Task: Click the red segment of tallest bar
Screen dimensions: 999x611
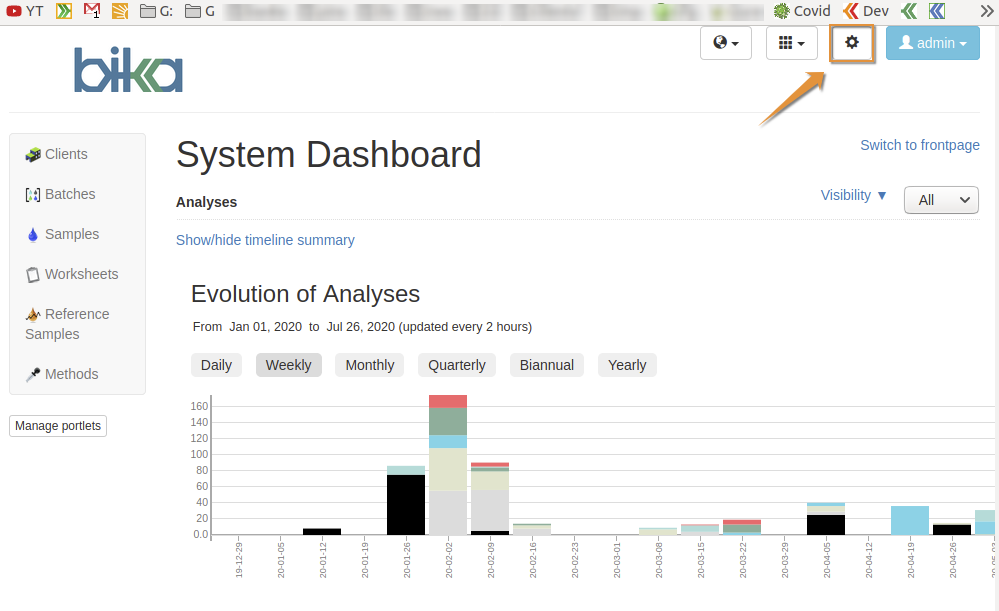Action: click(x=448, y=401)
